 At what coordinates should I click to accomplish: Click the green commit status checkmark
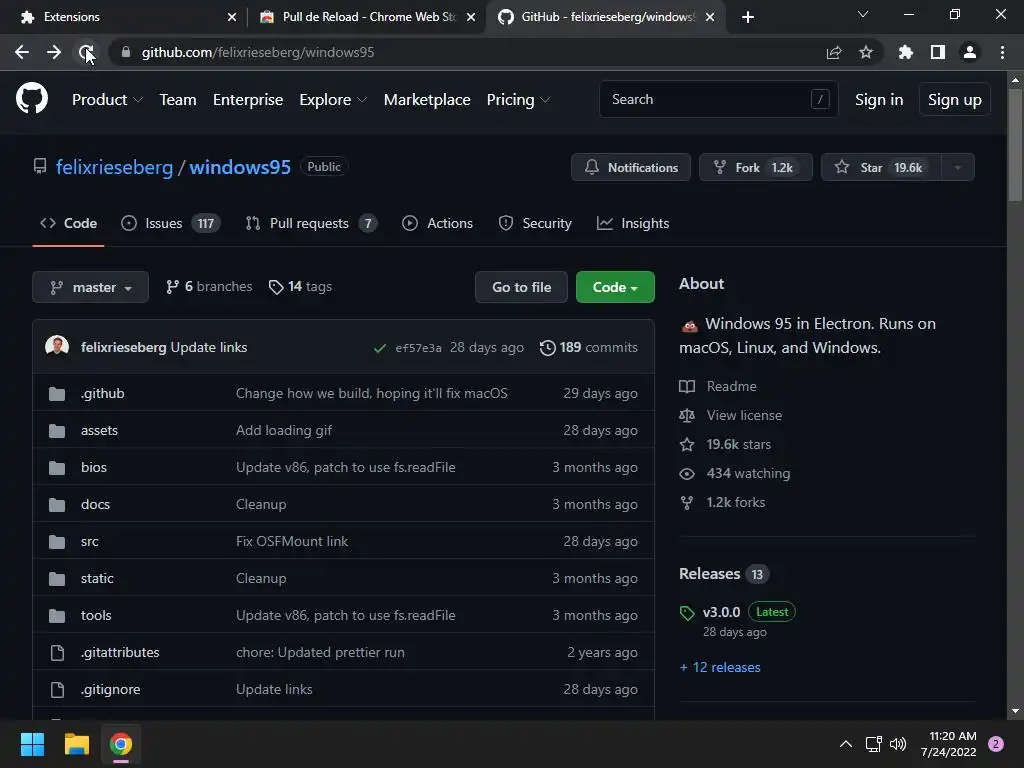tap(379, 348)
